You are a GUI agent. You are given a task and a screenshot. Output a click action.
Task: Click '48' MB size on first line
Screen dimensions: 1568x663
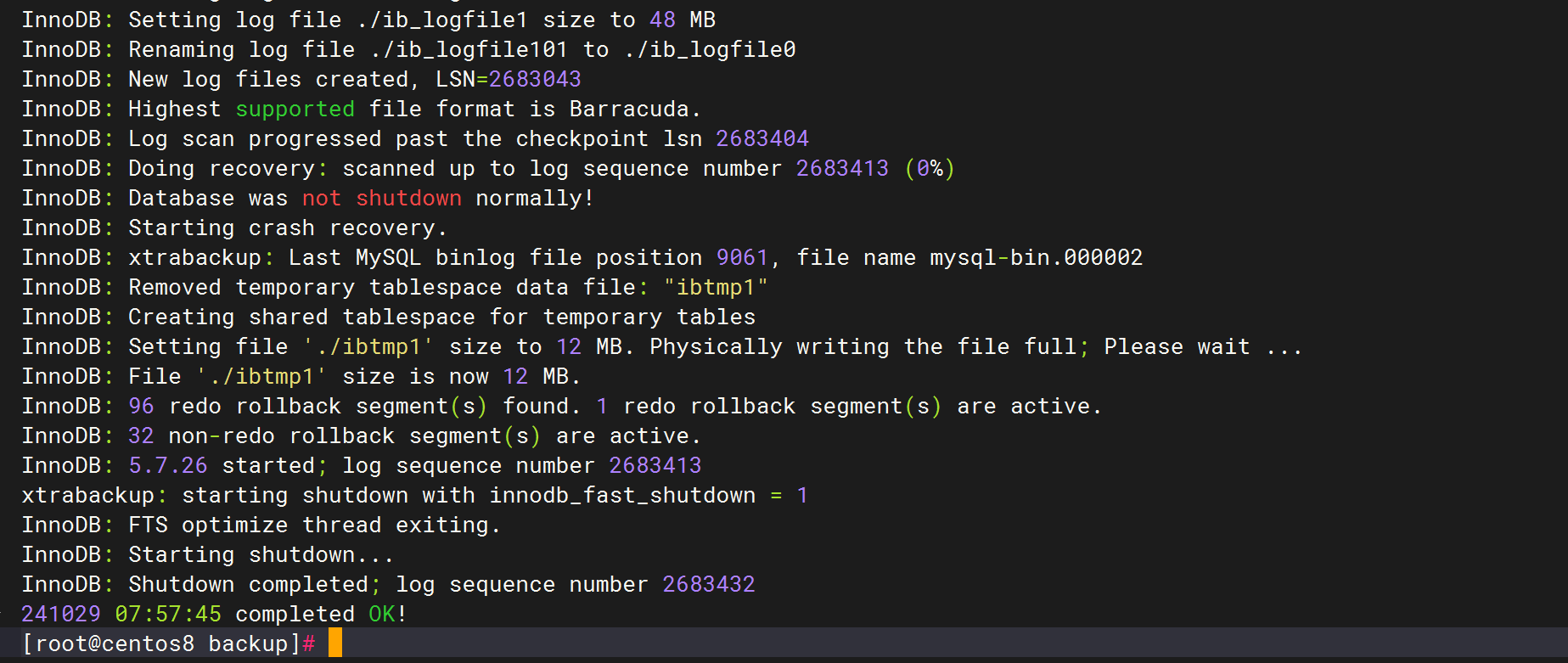(662, 20)
